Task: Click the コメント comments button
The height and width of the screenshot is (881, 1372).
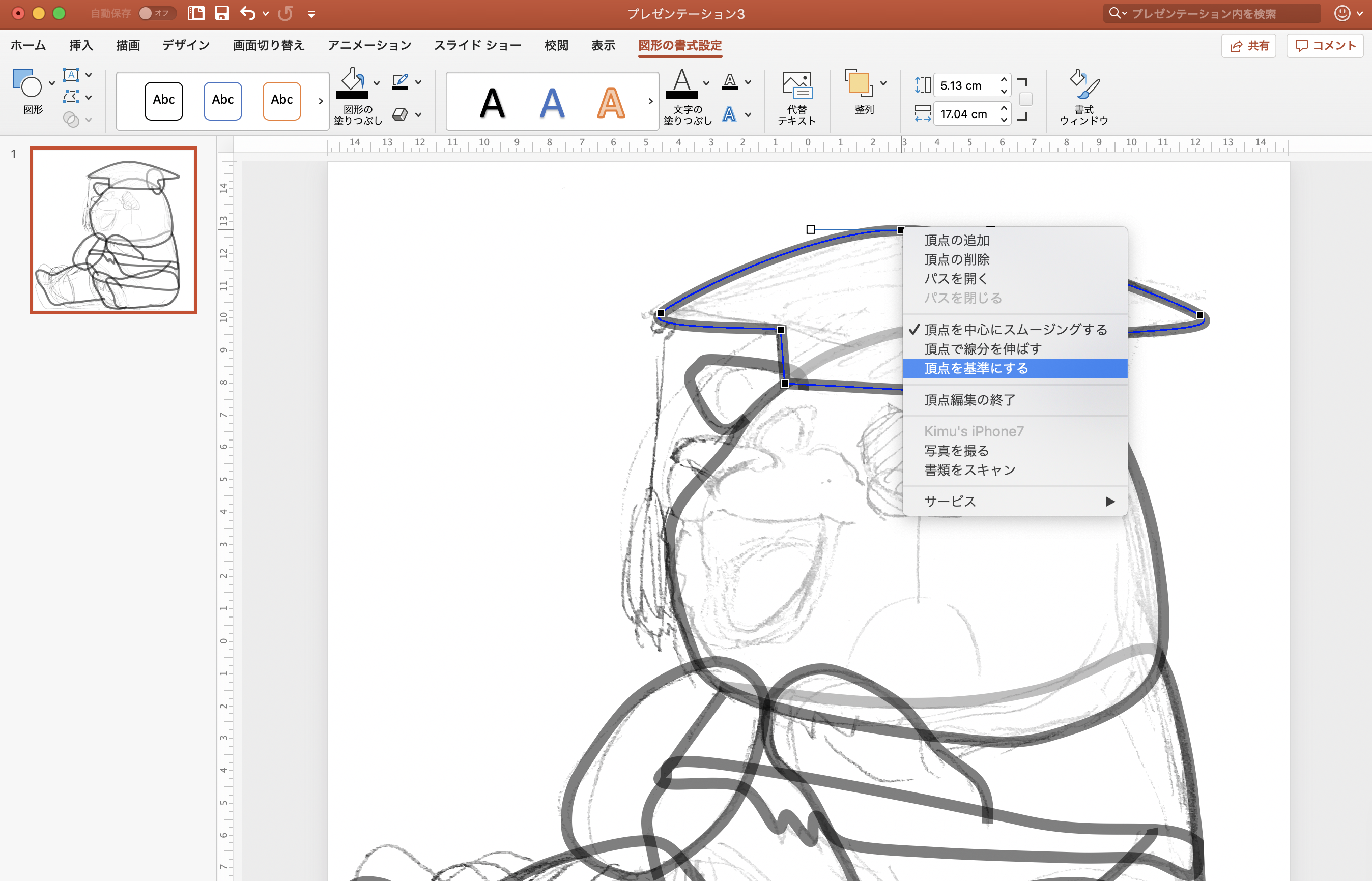Action: pos(1325,46)
